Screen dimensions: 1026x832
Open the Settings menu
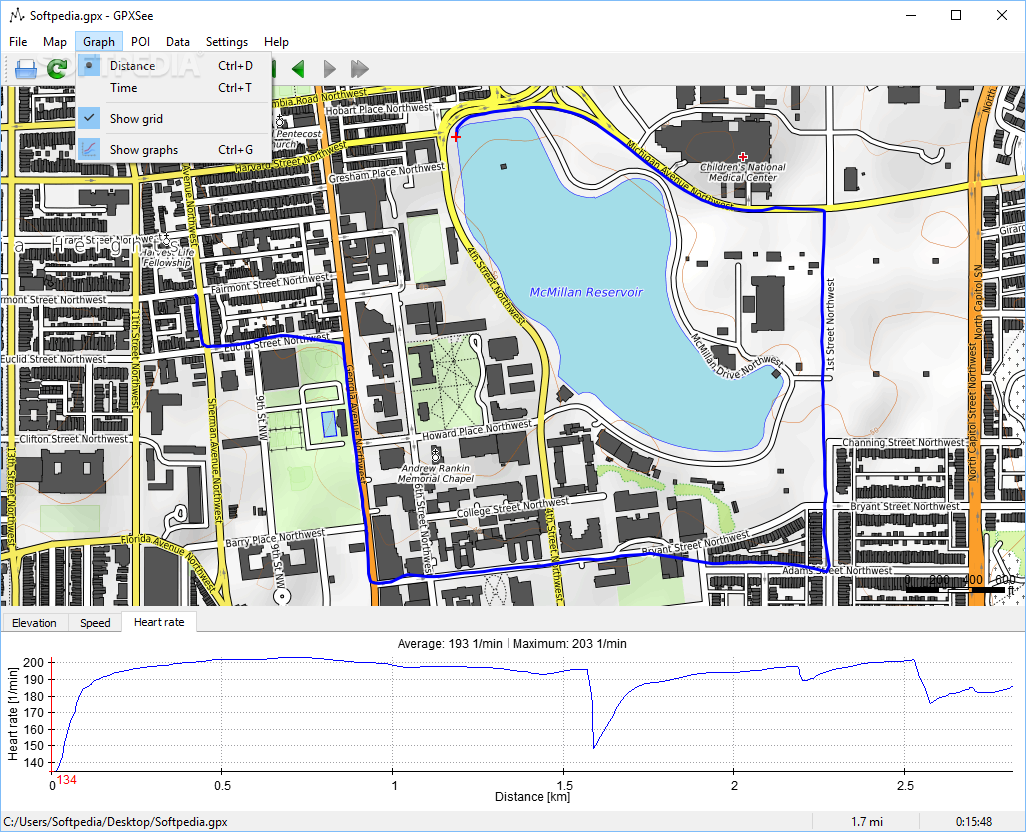pyautogui.click(x=227, y=42)
